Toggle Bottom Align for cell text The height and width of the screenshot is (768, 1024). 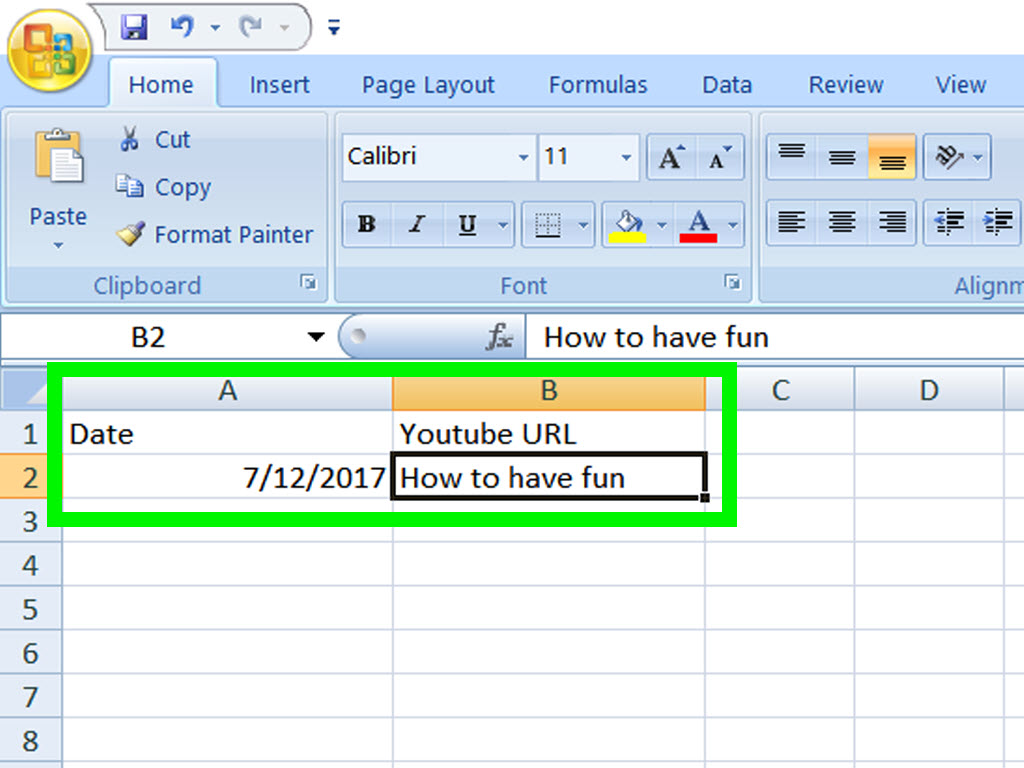pos(892,157)
